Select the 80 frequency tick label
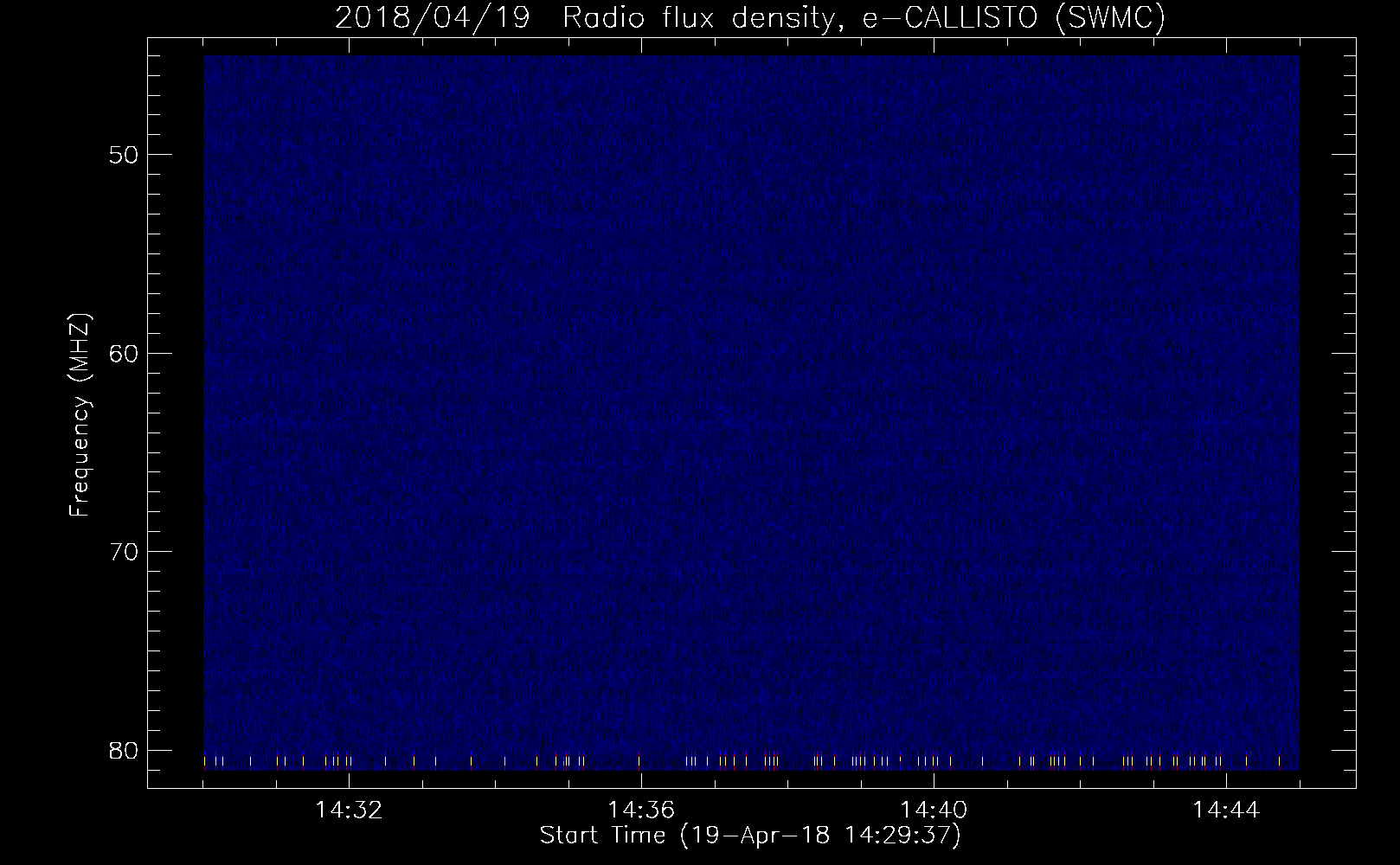This screenshot has height=865, width=1400. pos(122,749)
